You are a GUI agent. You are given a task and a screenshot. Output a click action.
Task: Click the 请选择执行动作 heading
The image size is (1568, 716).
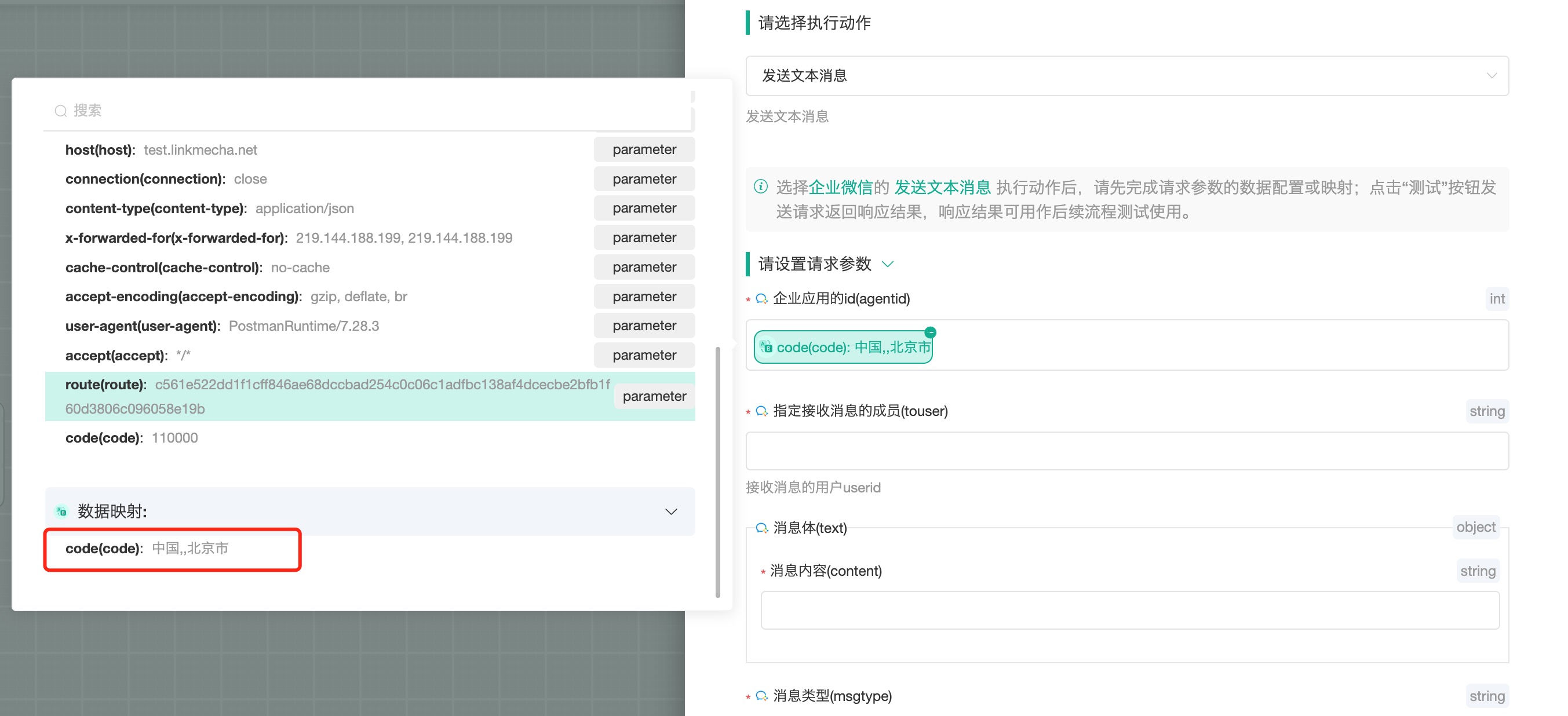(x=815, y=23)
